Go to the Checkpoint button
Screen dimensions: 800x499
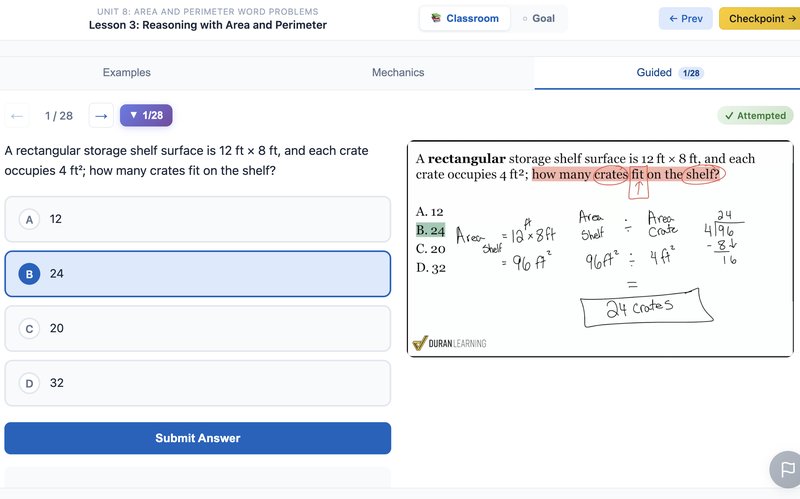(x=760, y=18)
